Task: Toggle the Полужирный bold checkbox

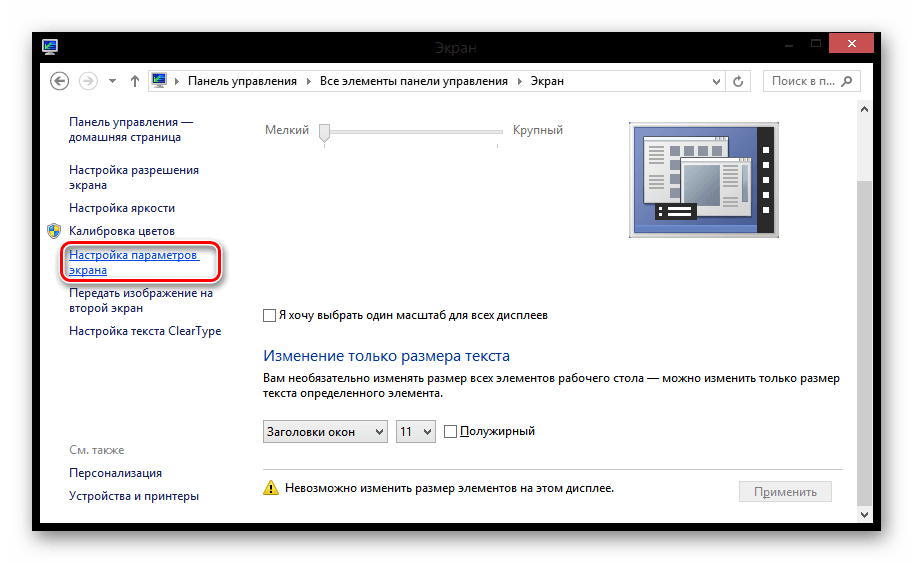Action: click(450, 431)
